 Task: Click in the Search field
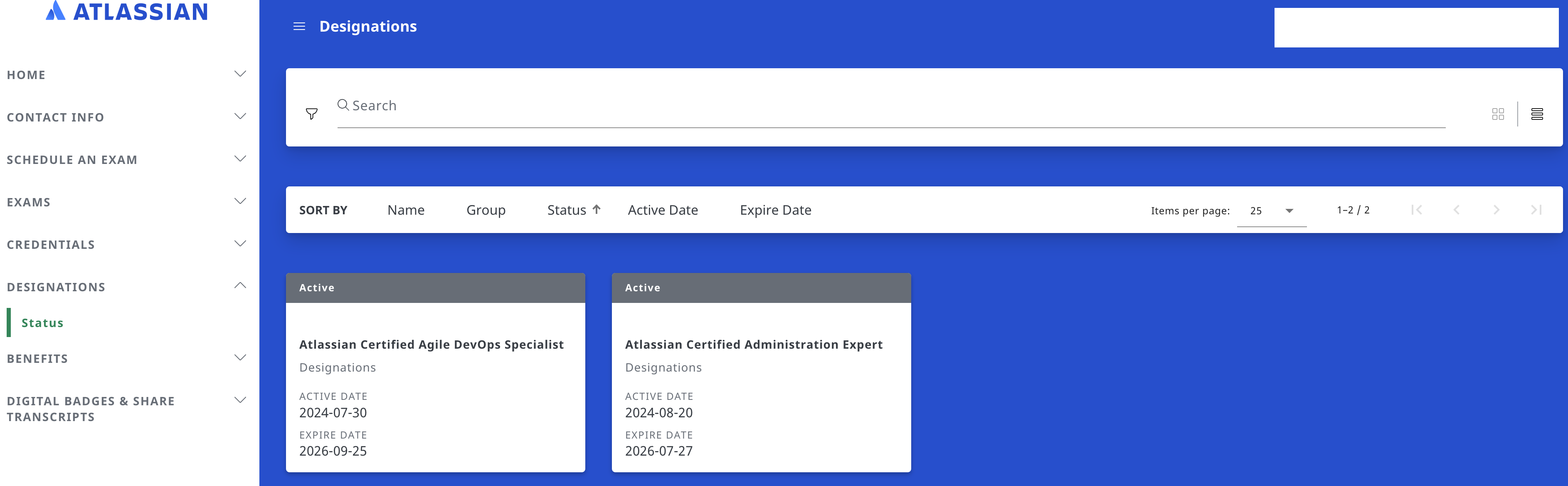click(x=891, y=106)
